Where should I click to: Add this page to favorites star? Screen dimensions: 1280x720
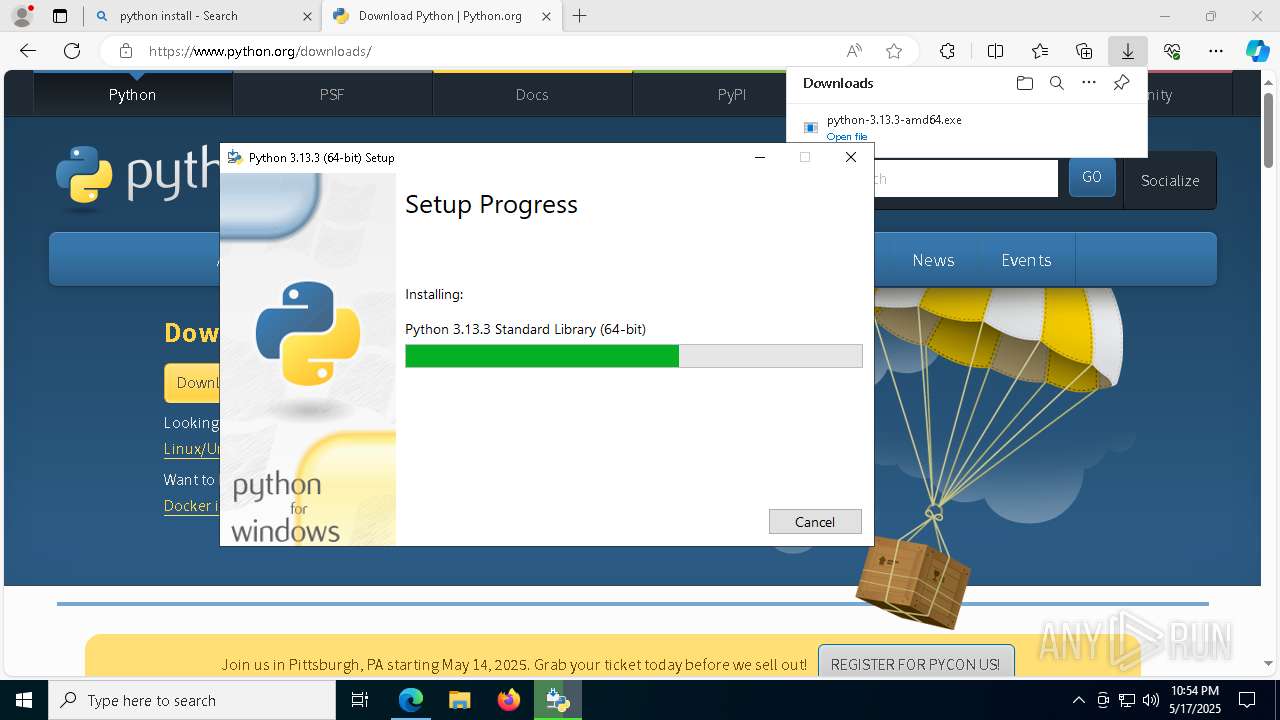(x=894, y=51)
